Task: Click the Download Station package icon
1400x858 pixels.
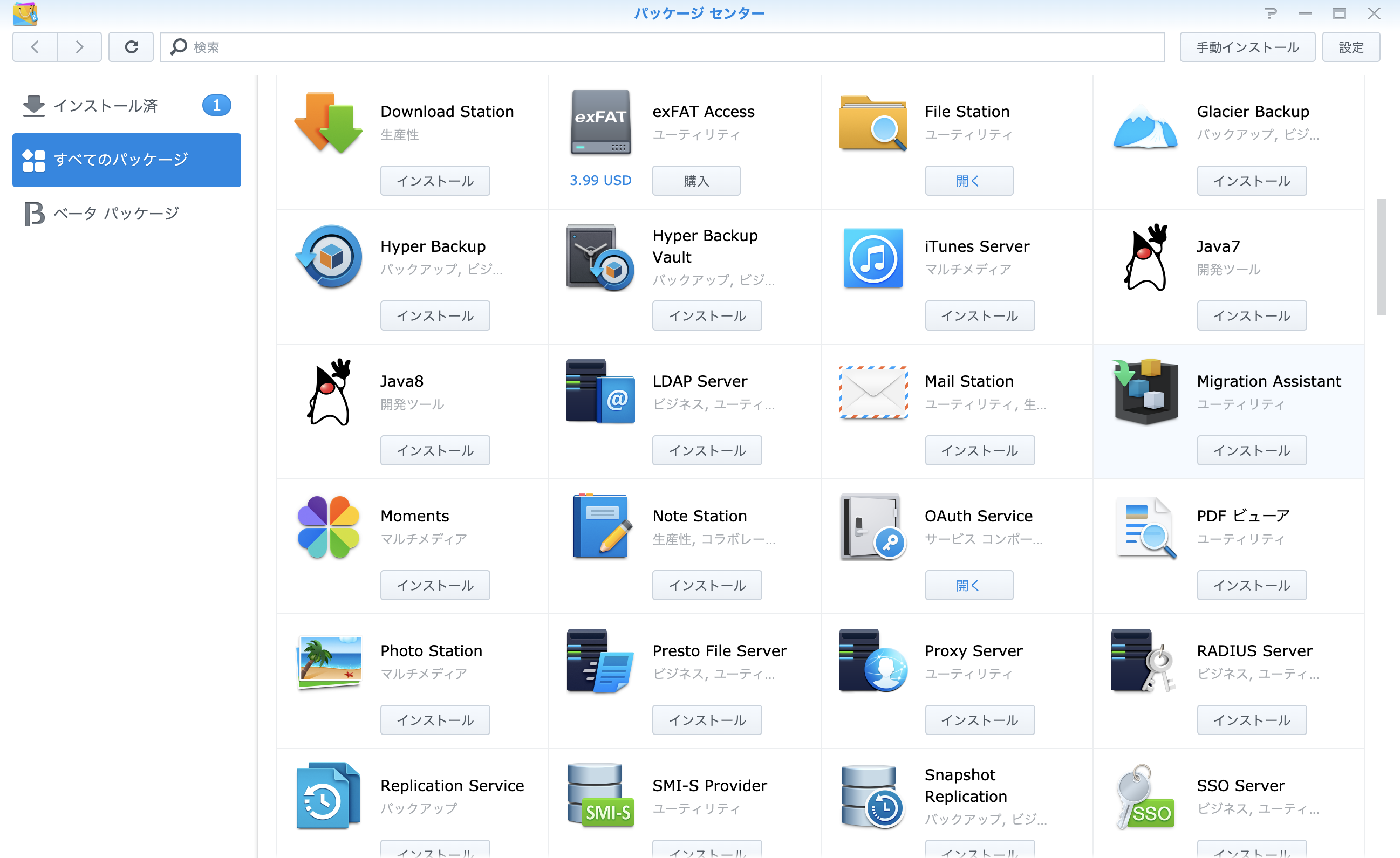Action: (329, 122)
